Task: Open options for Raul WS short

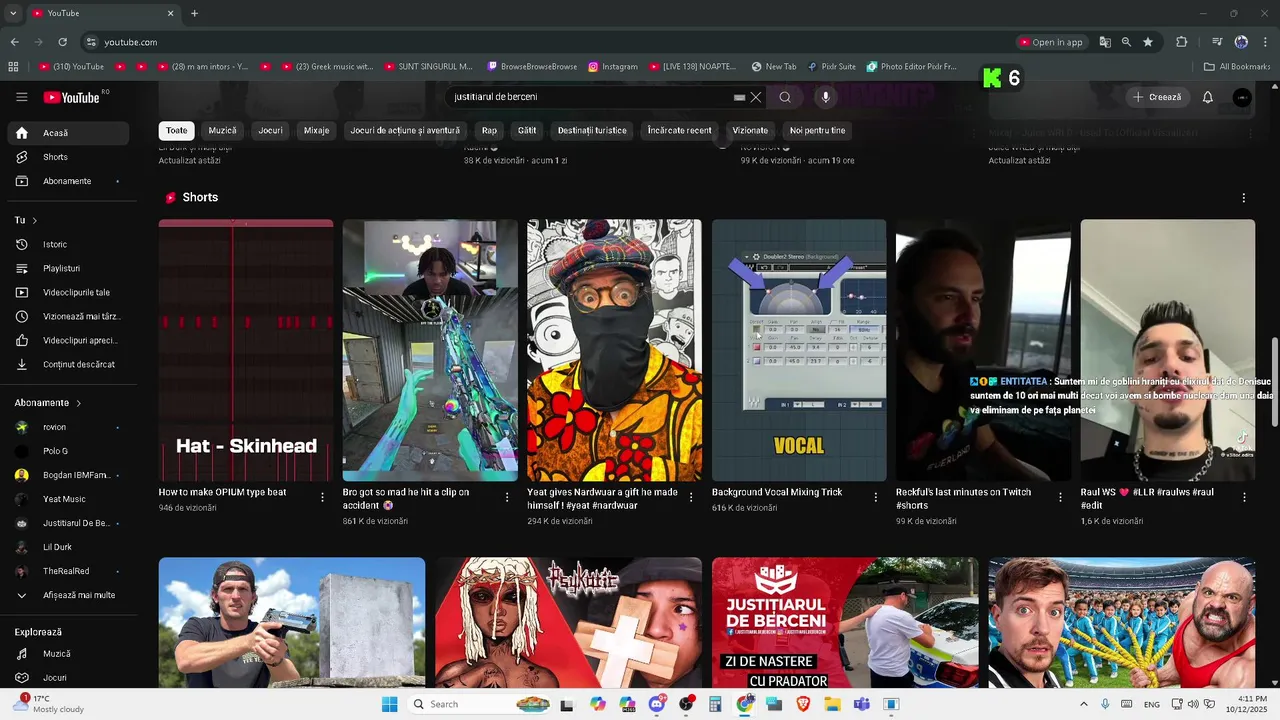Action: click(x=1245, y=497)
